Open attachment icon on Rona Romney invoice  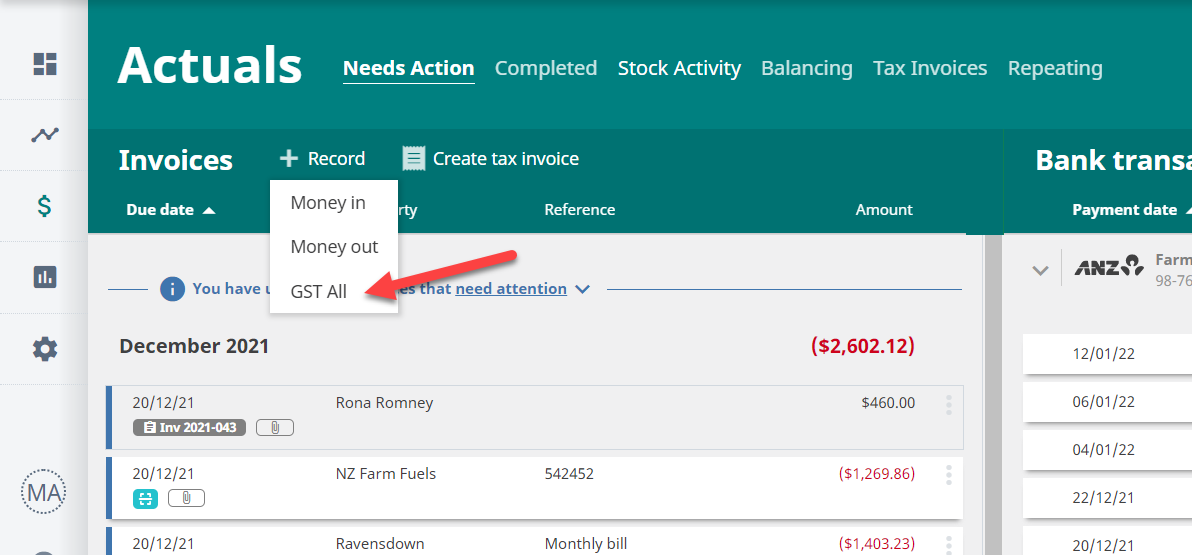click(274, 427)
